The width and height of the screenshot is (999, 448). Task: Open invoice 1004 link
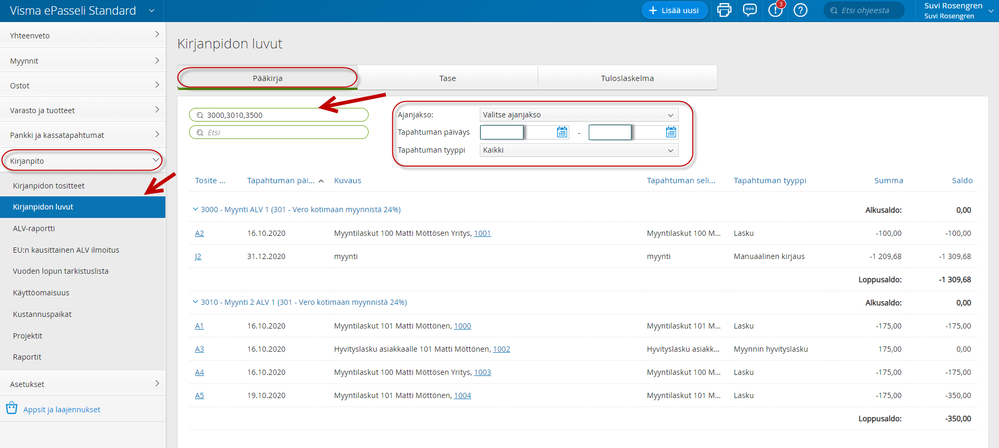[x=463, y=395]
